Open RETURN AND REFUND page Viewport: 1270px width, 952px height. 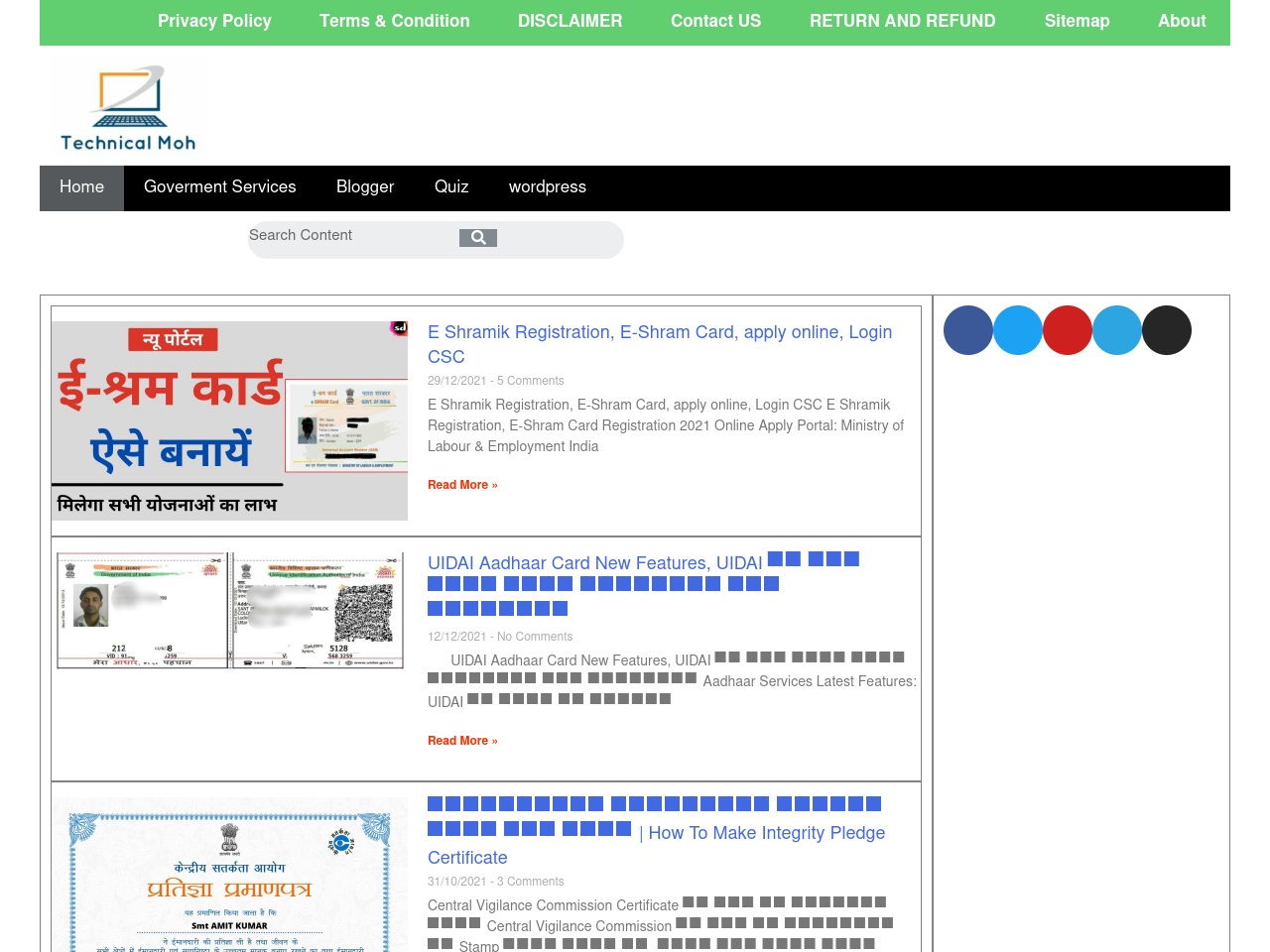click(903, 21)
